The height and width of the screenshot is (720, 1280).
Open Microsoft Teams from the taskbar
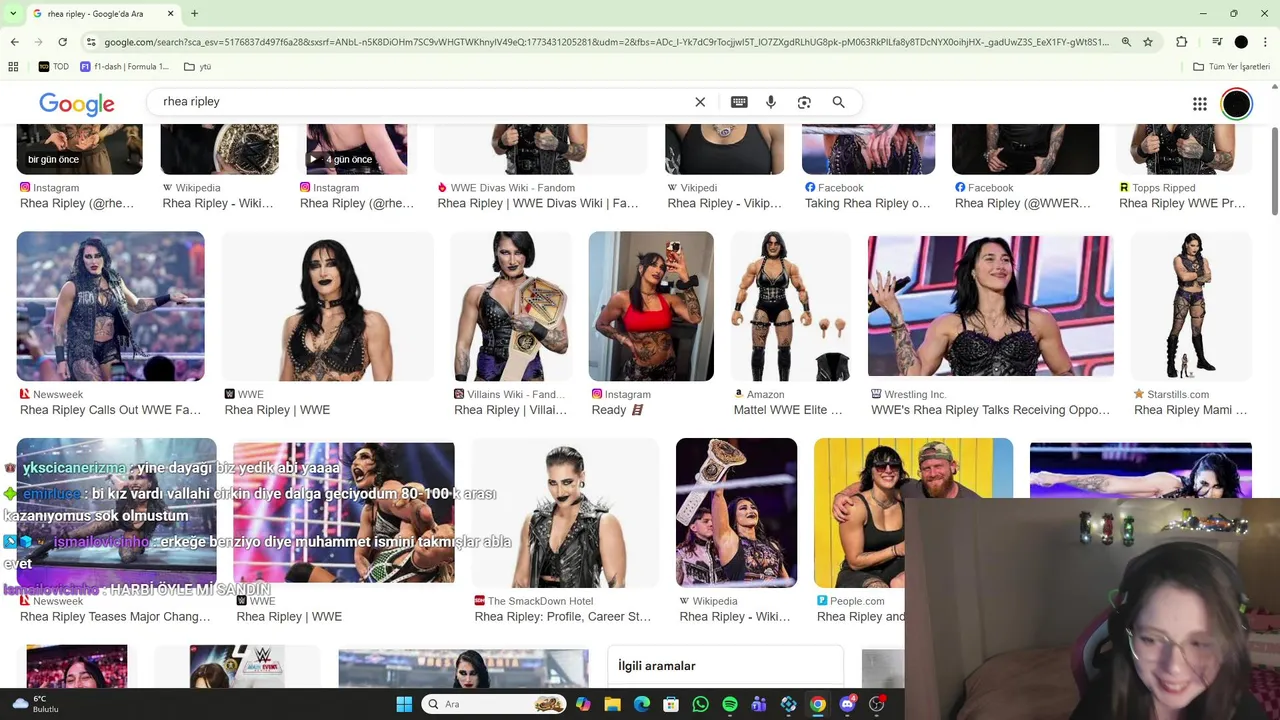(x=759, y=704)
